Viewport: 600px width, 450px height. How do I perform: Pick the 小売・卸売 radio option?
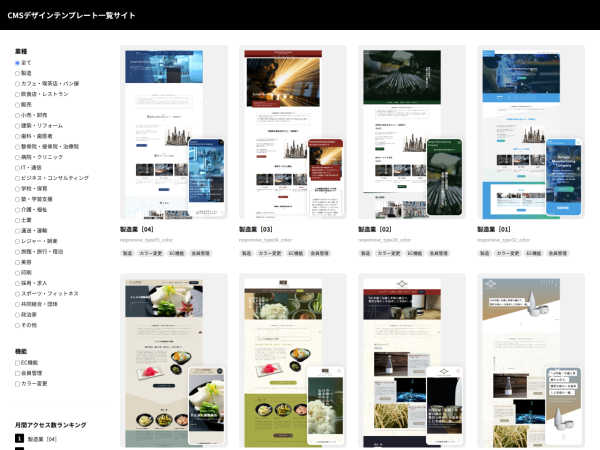[x=17, y=115]
